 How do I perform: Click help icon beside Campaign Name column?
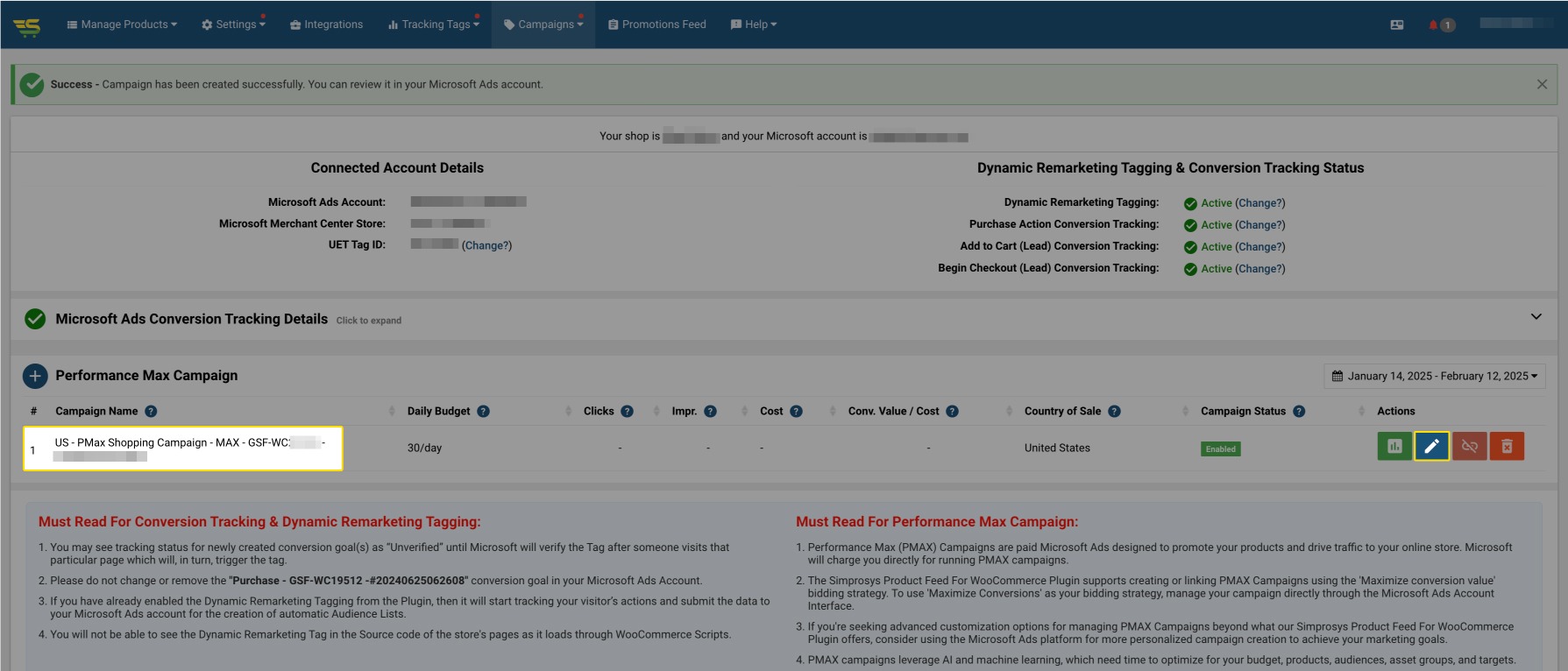click(x=151, y=411)
